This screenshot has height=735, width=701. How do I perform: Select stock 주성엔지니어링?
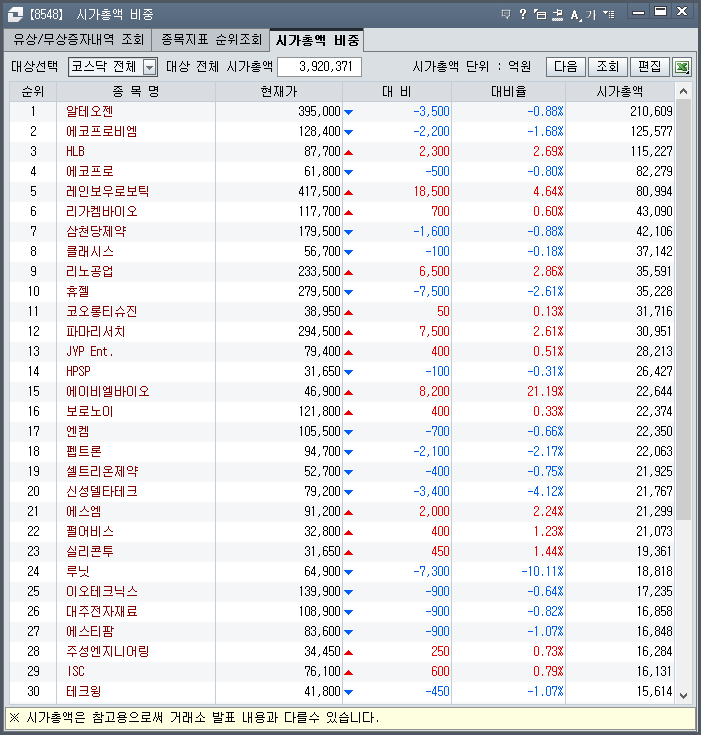107,652
